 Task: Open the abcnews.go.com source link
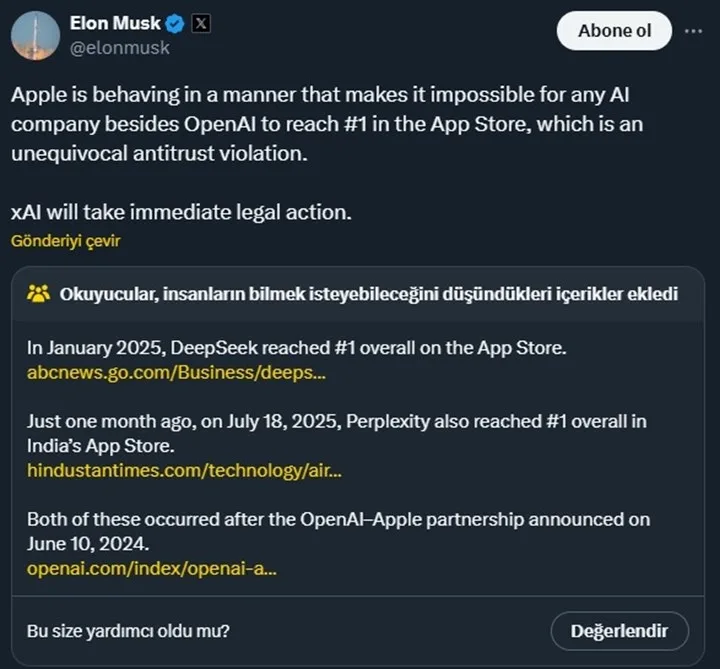click(x=176, y=372)
